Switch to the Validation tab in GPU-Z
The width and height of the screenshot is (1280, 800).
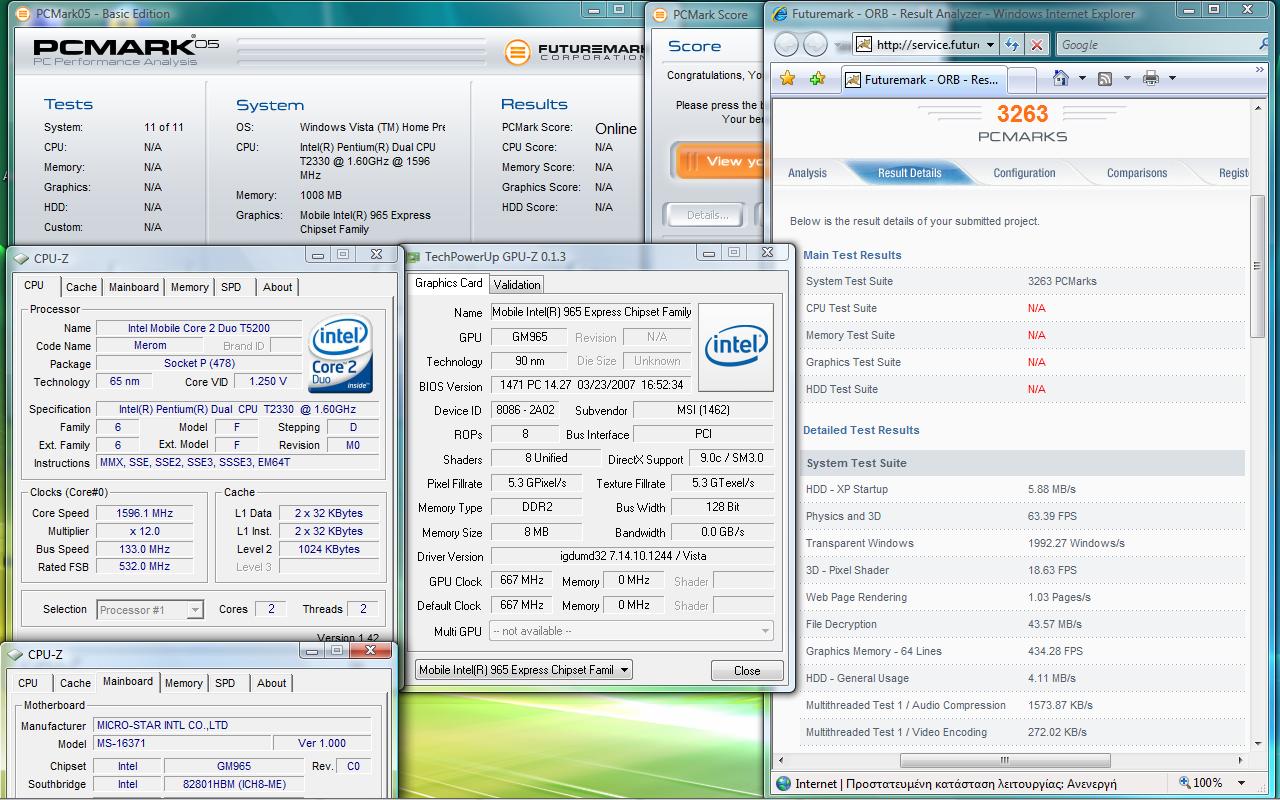click(x=518, y=284)
